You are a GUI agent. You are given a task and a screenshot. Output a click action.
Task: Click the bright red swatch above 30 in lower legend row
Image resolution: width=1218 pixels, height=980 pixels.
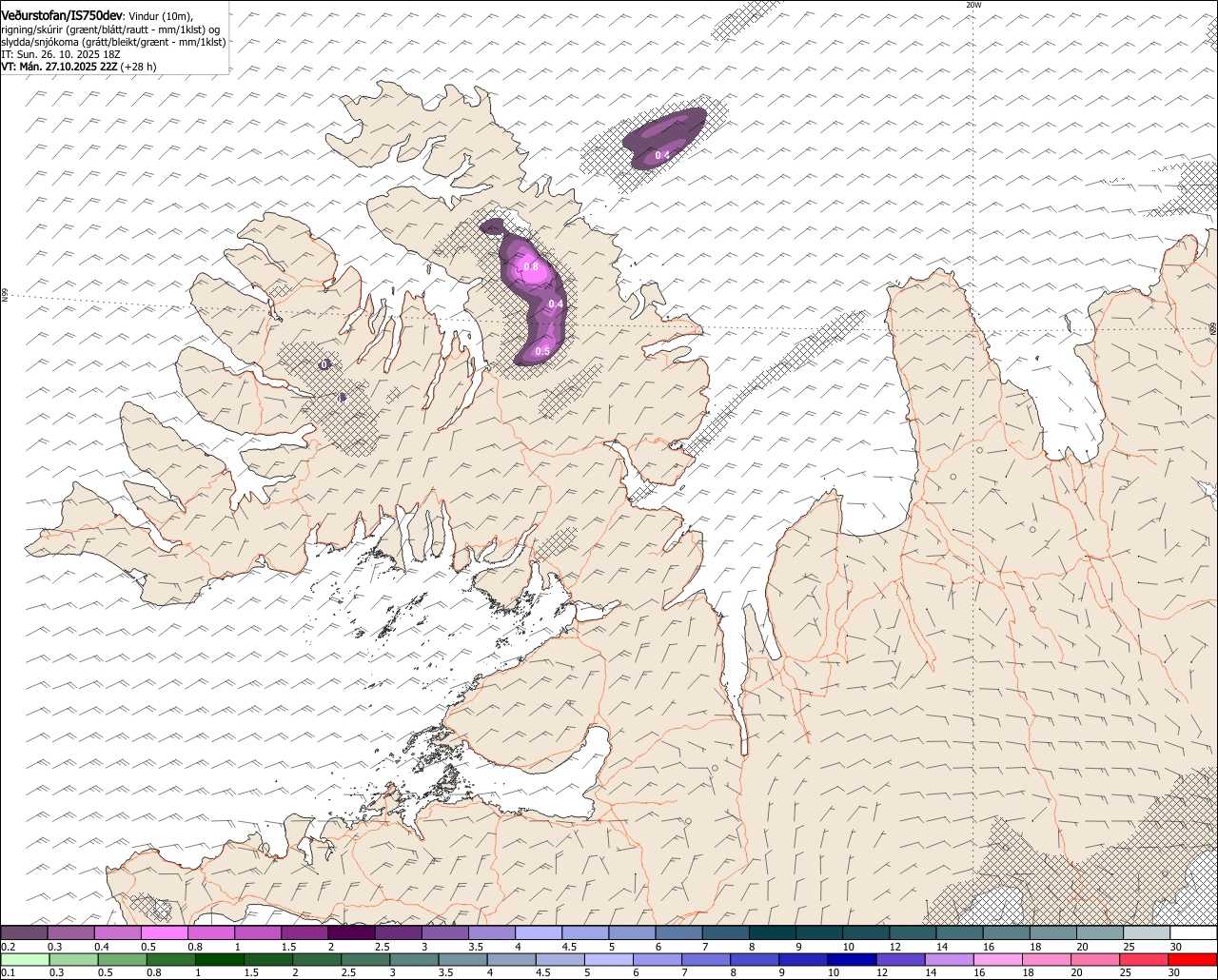pos(1193,960)
